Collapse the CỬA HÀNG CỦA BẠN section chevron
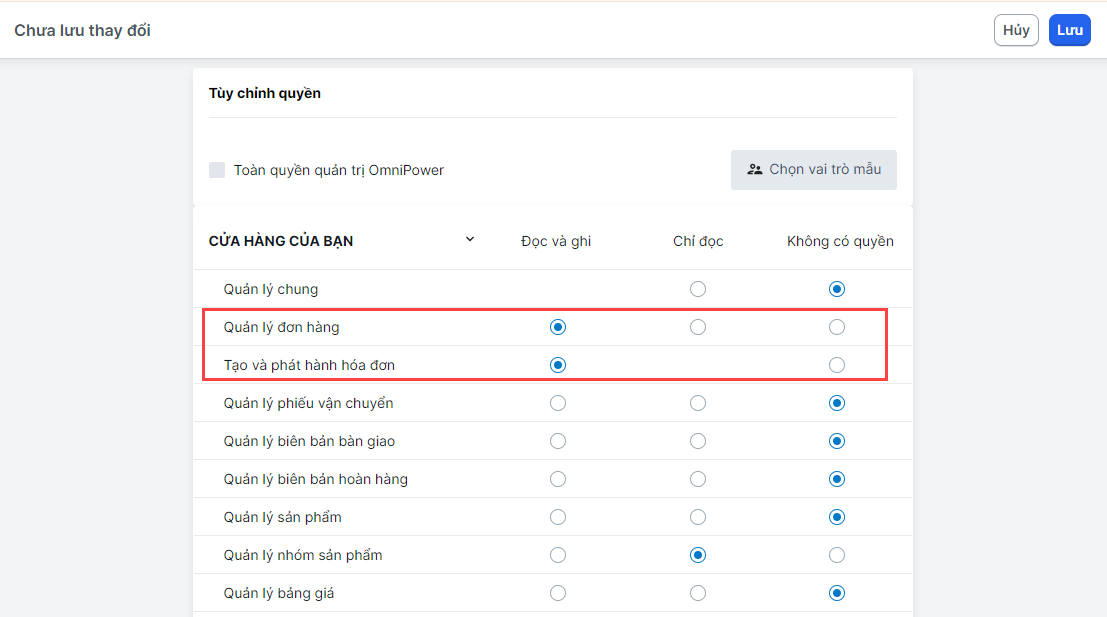The width and height of the screenshot is (1107, 617). tap(470, 239)
